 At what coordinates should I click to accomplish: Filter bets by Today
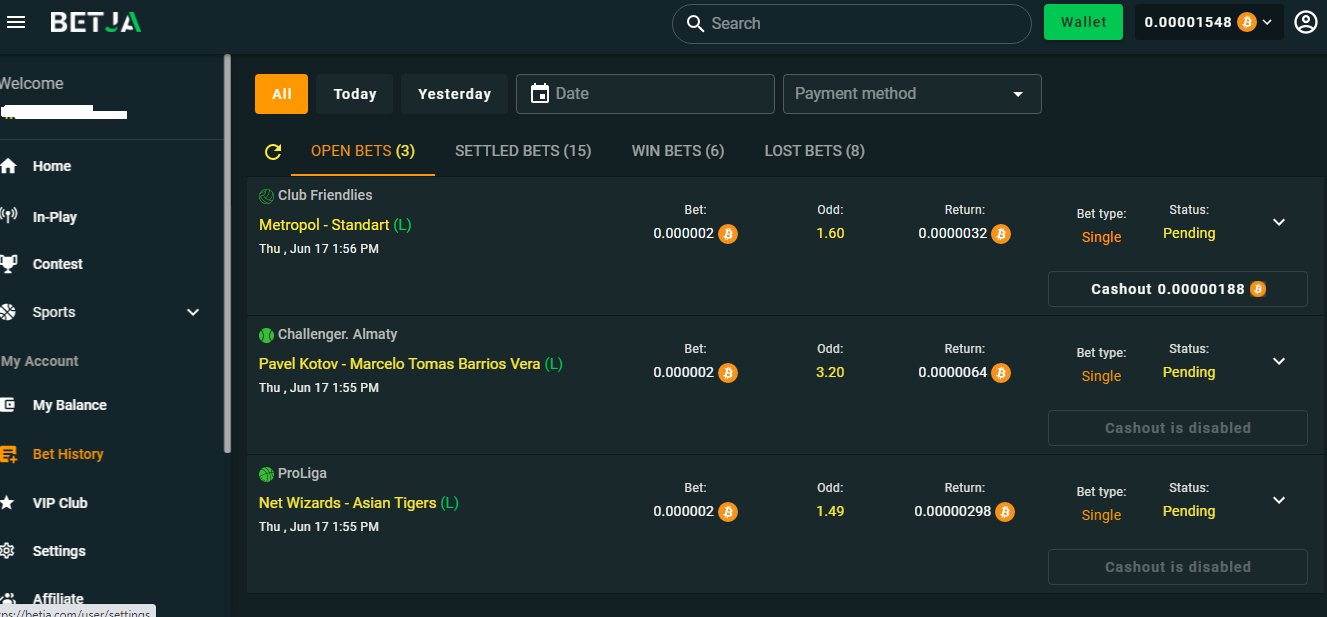tap(355, 94)
